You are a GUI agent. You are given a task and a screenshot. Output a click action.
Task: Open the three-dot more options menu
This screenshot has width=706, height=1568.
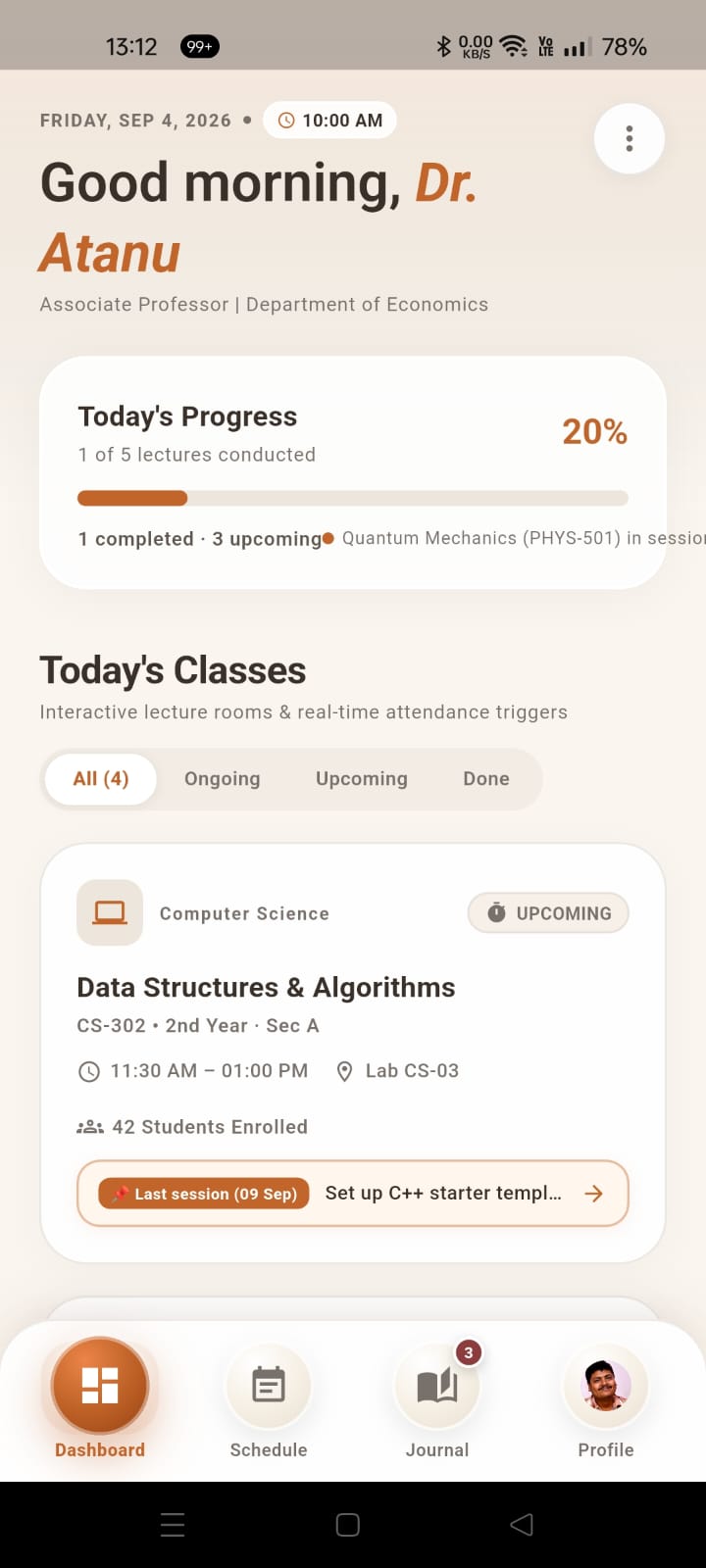pyautogui.click(x=630, y=139)
